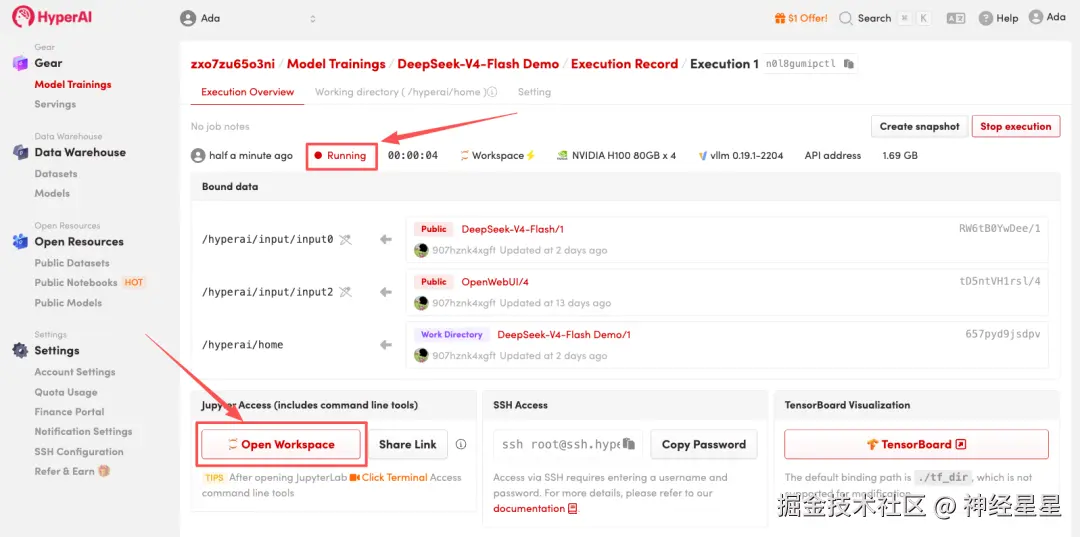Click the SSH documentation link
Viewport: 1080px width, 537px height.
[529, 509]
